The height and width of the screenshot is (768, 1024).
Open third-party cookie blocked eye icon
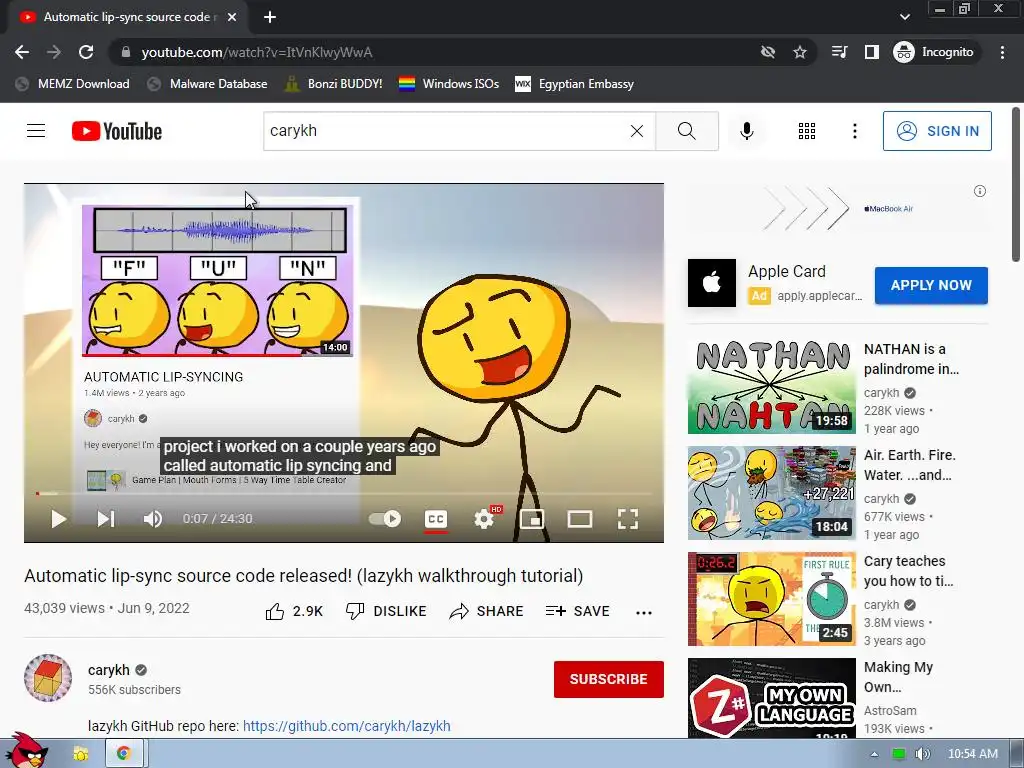pyautogui.click(x=768, y=52)
